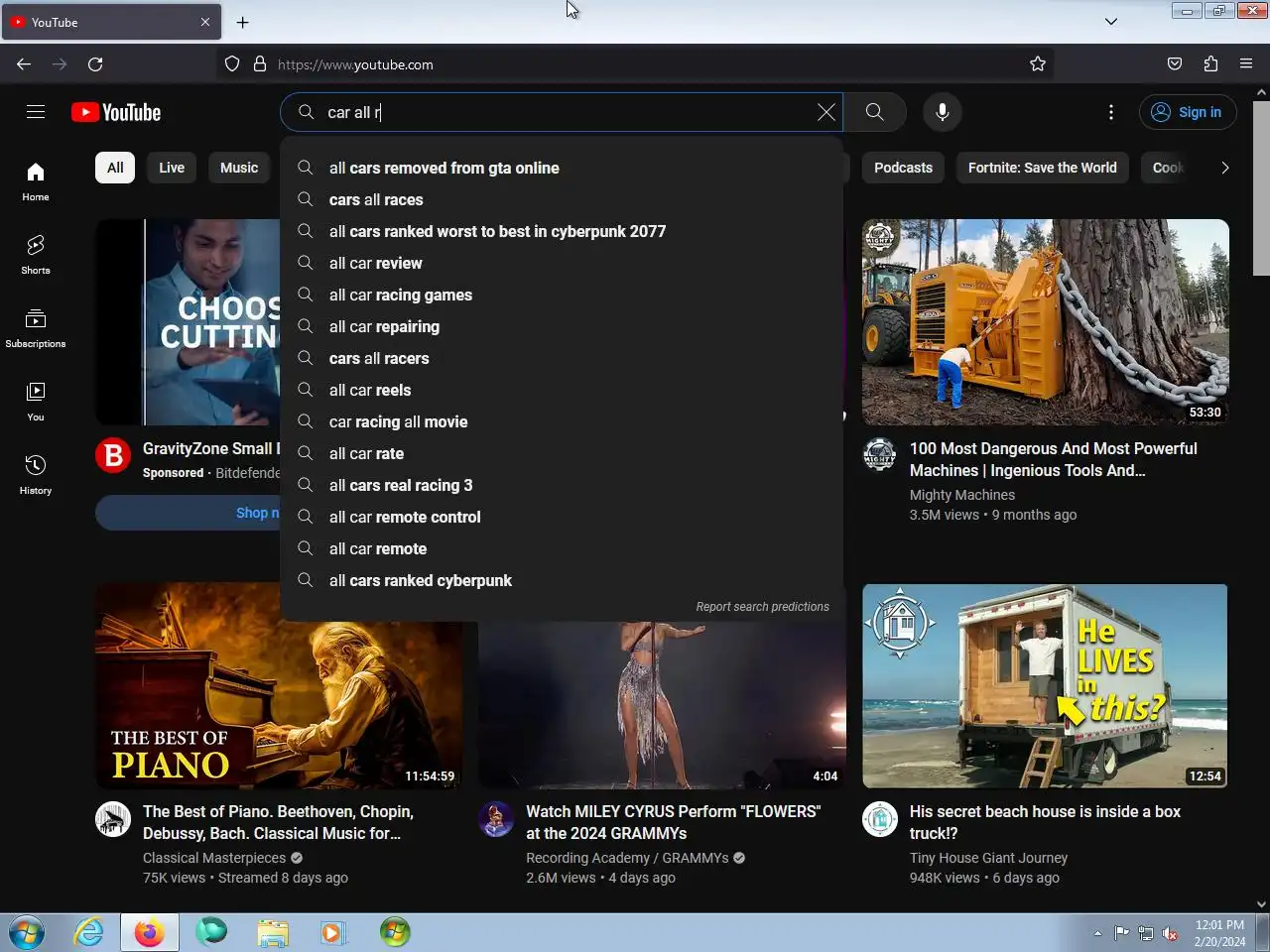1270x952 pixels.
Task: Choose suggestion 'all car rate'
Action: [562, 453]
